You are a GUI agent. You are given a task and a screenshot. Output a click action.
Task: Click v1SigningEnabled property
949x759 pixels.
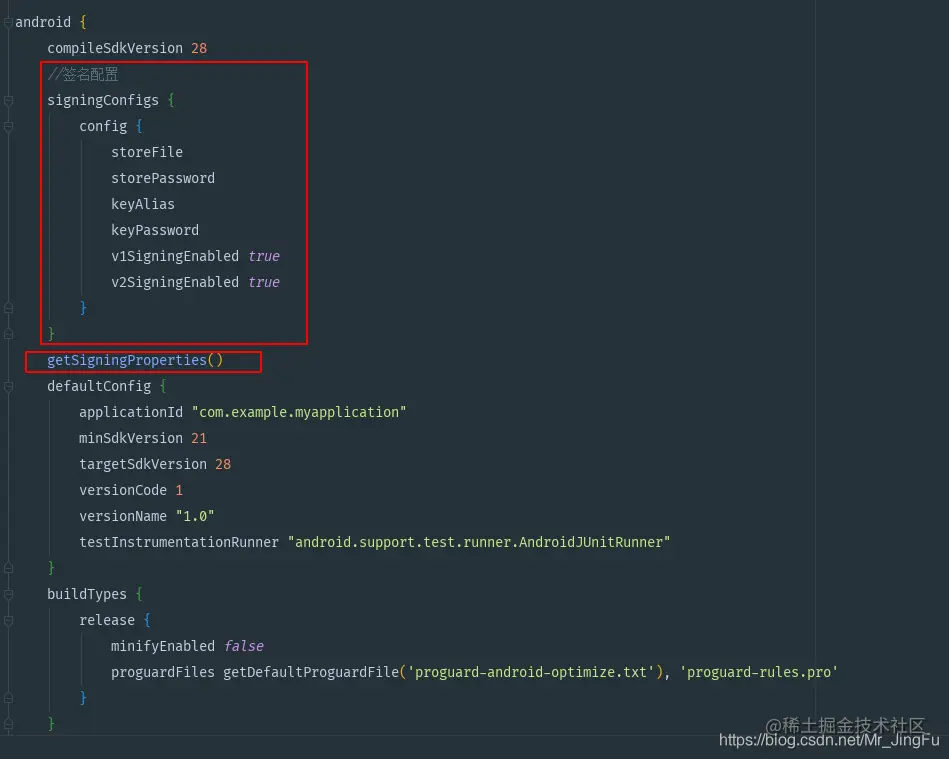tap(175, 257)
